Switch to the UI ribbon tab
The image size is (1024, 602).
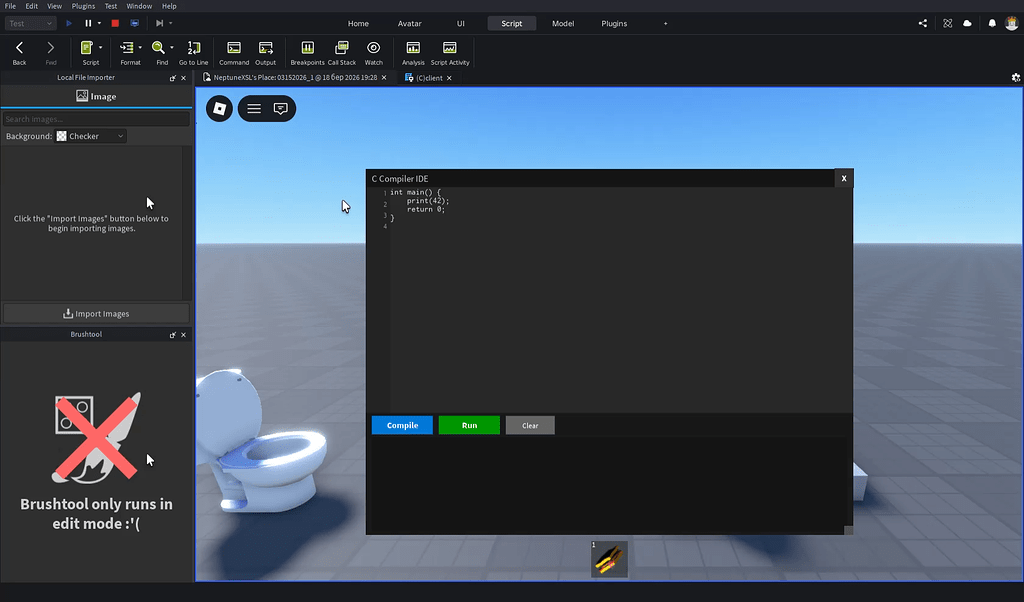[460, 24]
